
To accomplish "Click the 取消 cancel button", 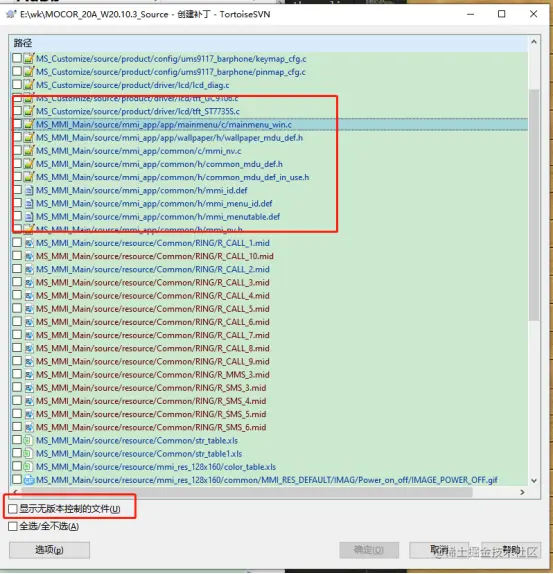I will coord(439,550).
